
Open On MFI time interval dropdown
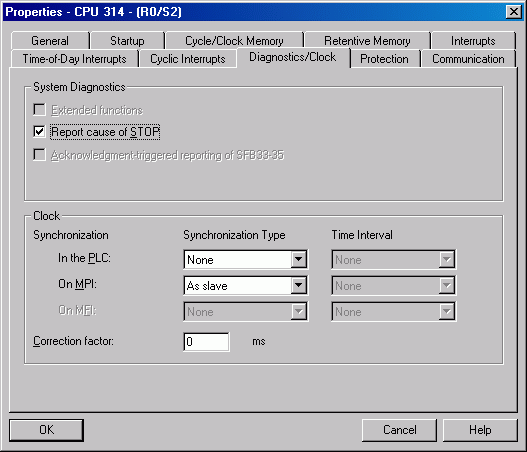[x=446, y=312]
